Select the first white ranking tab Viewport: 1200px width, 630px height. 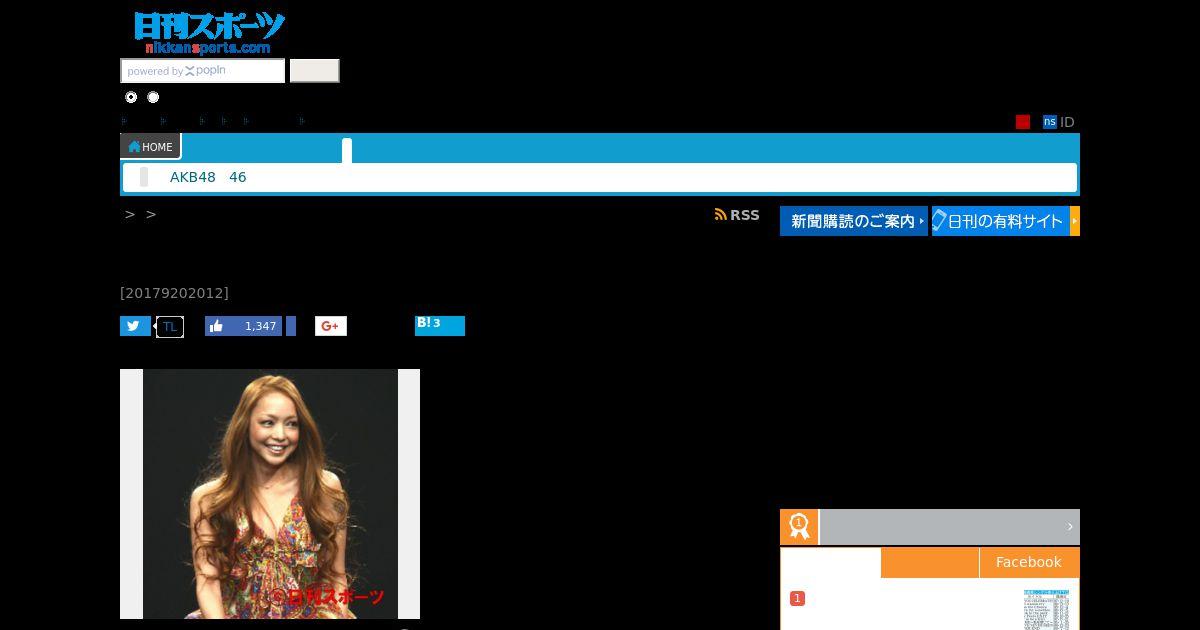831,562
